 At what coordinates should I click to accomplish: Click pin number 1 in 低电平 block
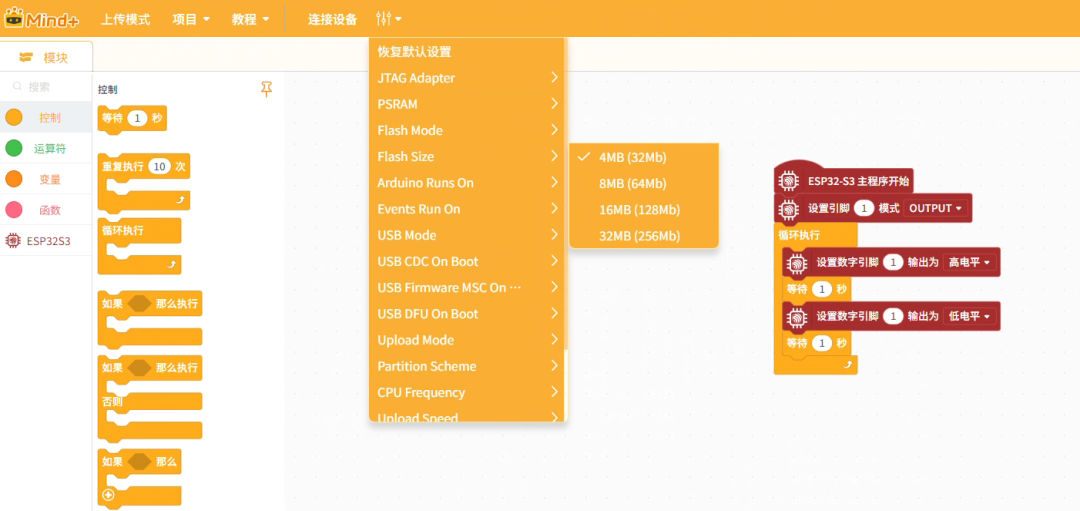893,317
